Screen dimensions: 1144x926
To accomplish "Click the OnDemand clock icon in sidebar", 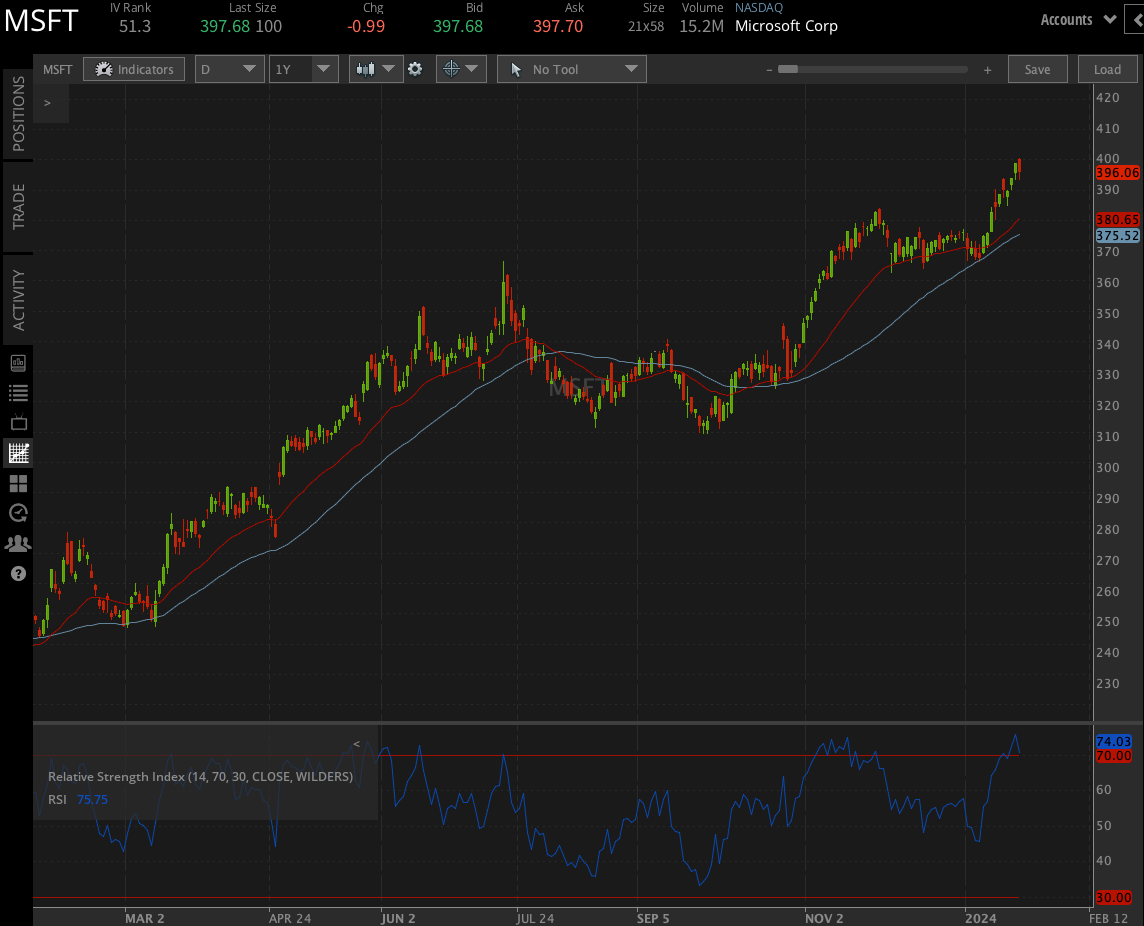I will click(x=18, y=512).
